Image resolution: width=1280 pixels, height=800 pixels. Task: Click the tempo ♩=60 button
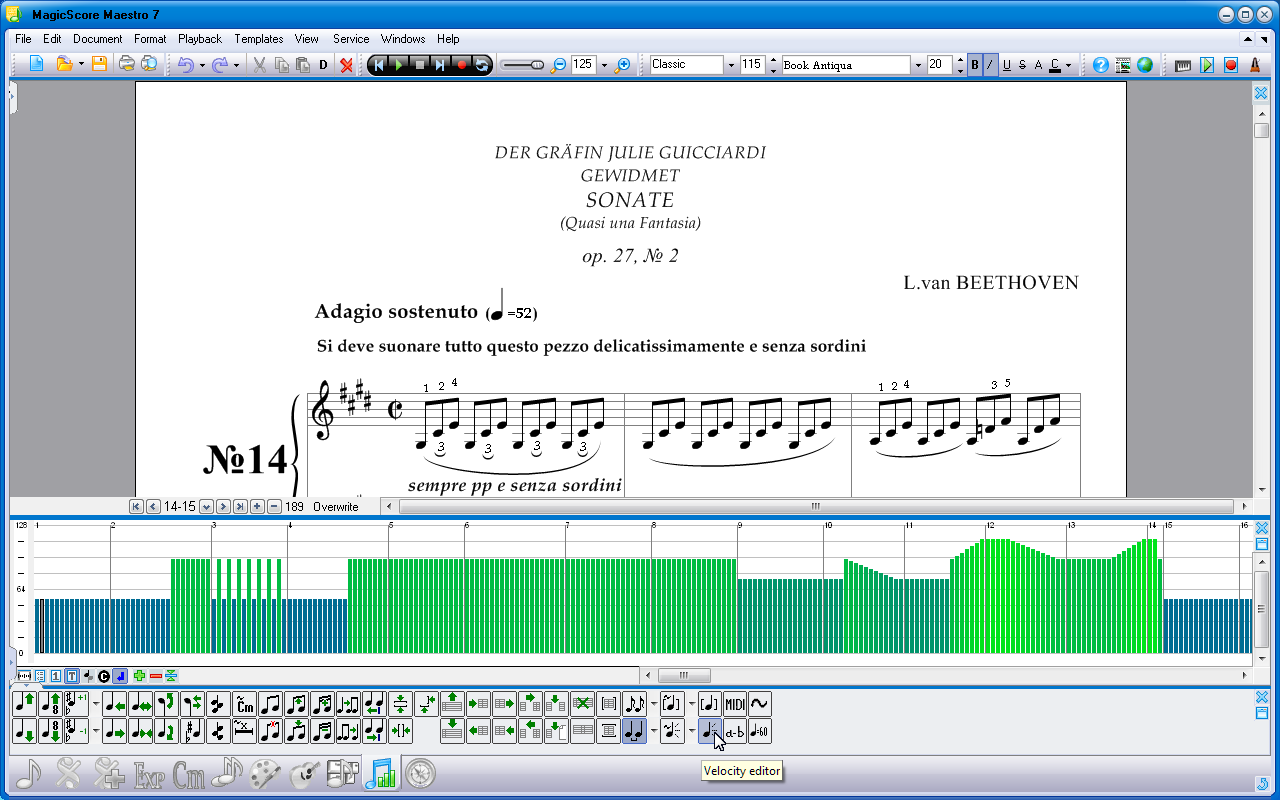pos(760,731)
